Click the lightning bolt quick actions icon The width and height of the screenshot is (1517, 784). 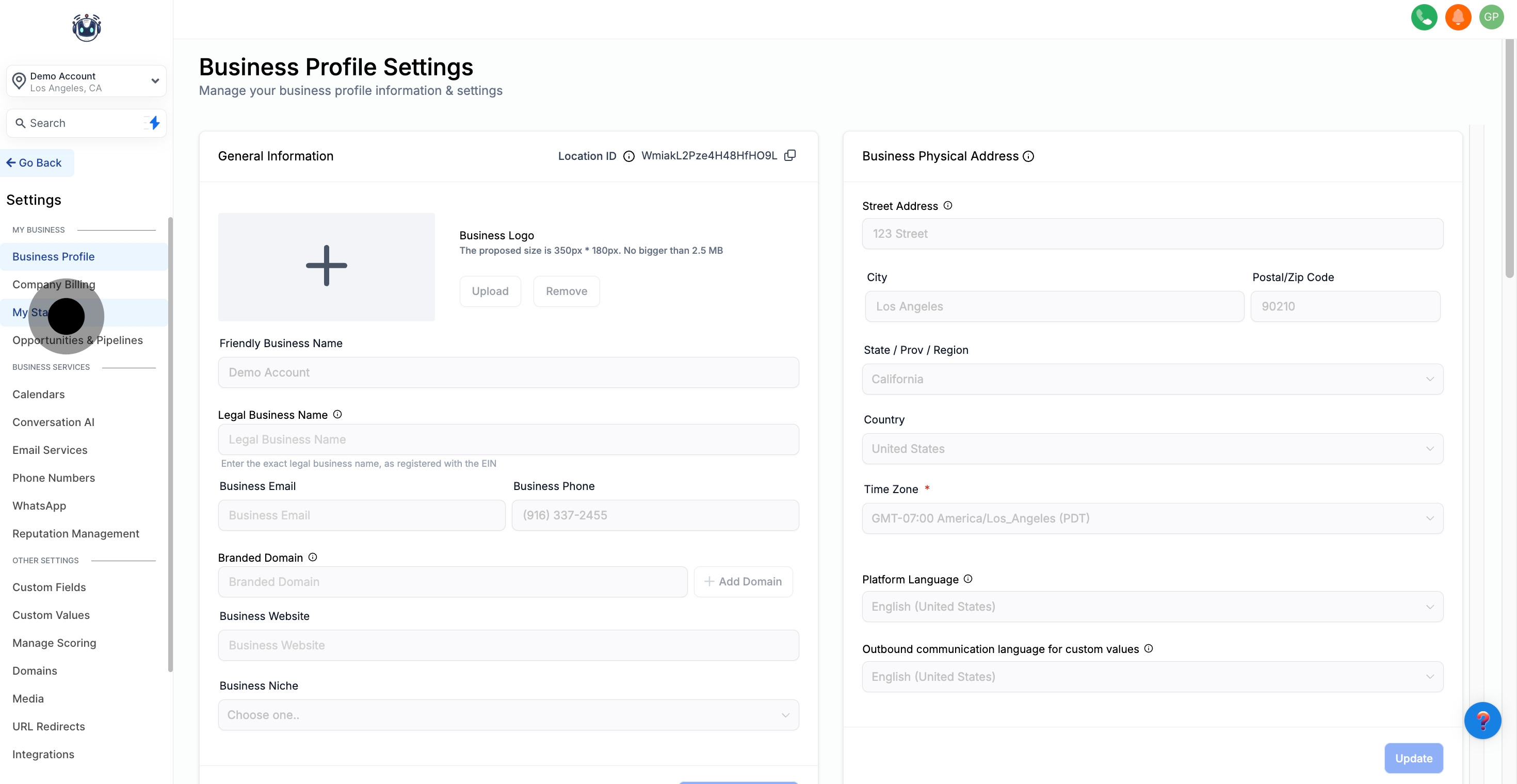coord(154,123)
